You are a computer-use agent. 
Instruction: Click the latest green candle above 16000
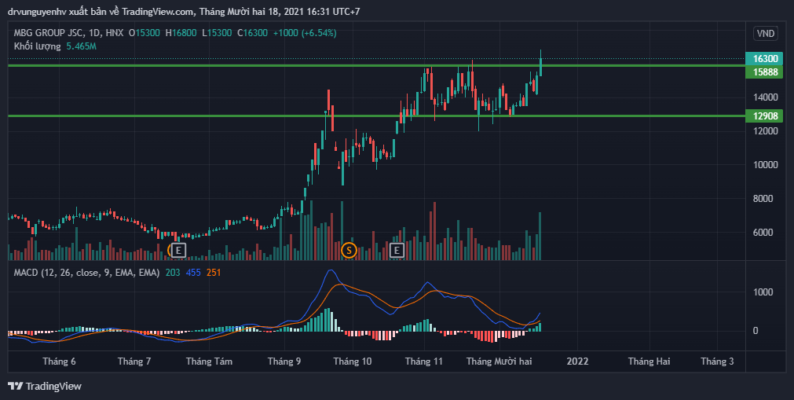point(541,67)
